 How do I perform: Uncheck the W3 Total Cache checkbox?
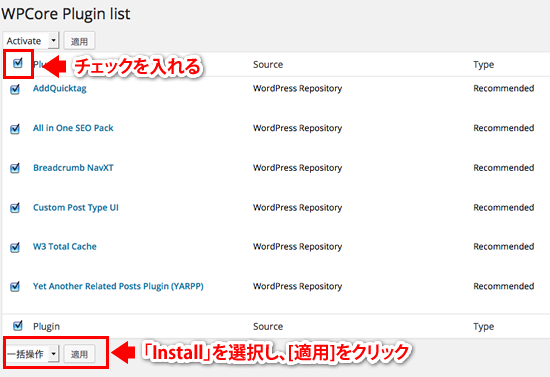coord(15,248)
